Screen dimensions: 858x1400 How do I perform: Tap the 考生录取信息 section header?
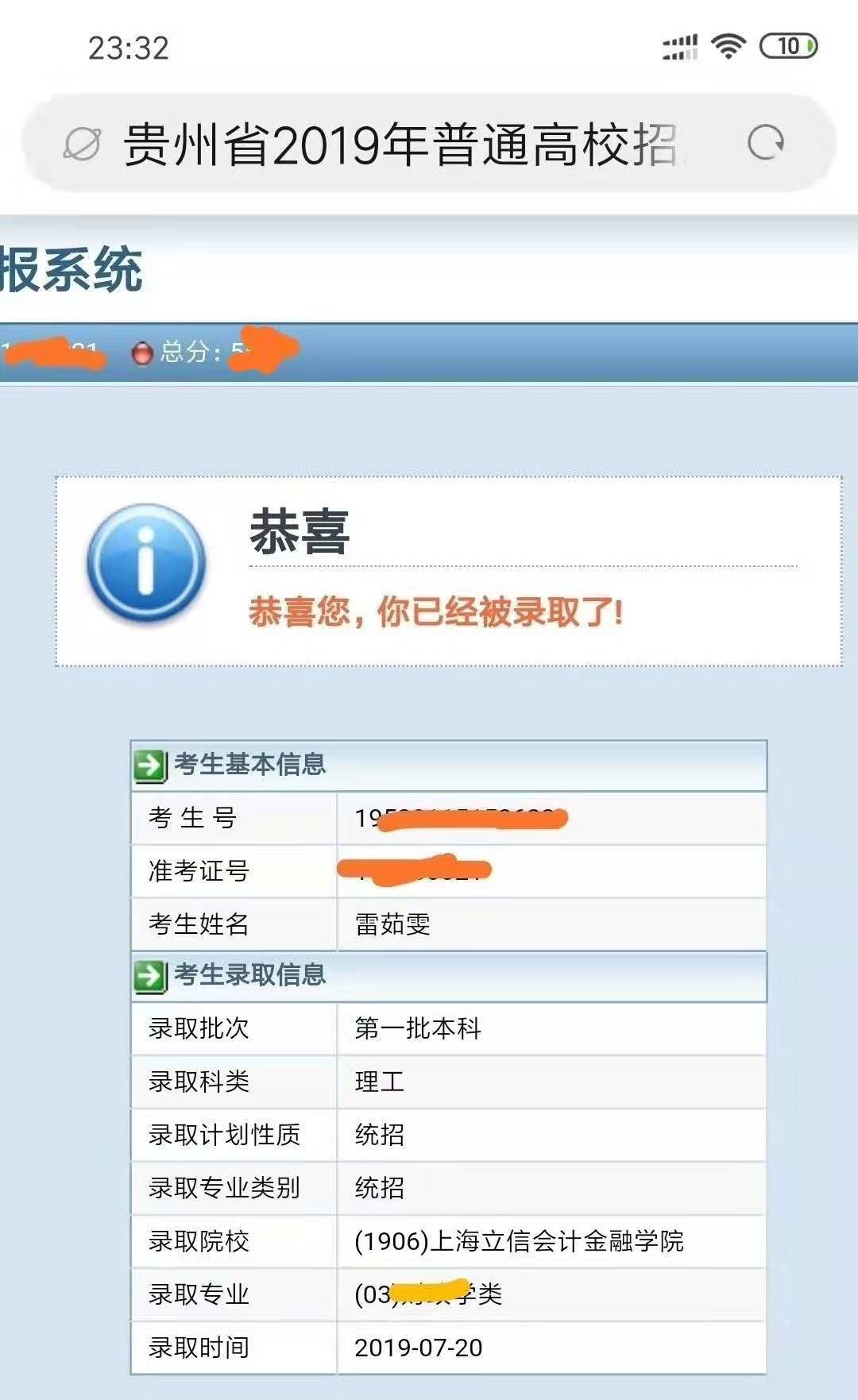449,976
